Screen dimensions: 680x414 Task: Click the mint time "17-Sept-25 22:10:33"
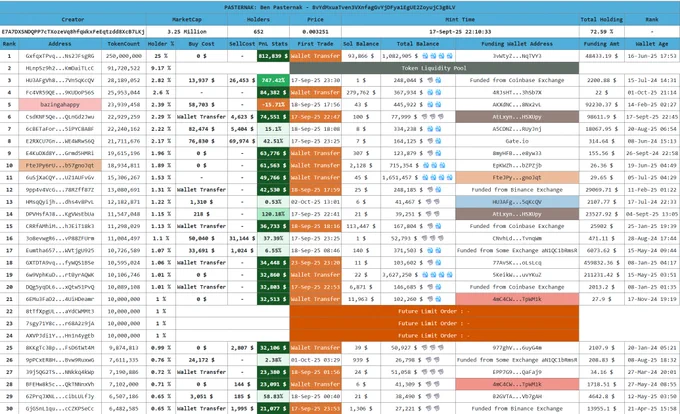[460, 32]
